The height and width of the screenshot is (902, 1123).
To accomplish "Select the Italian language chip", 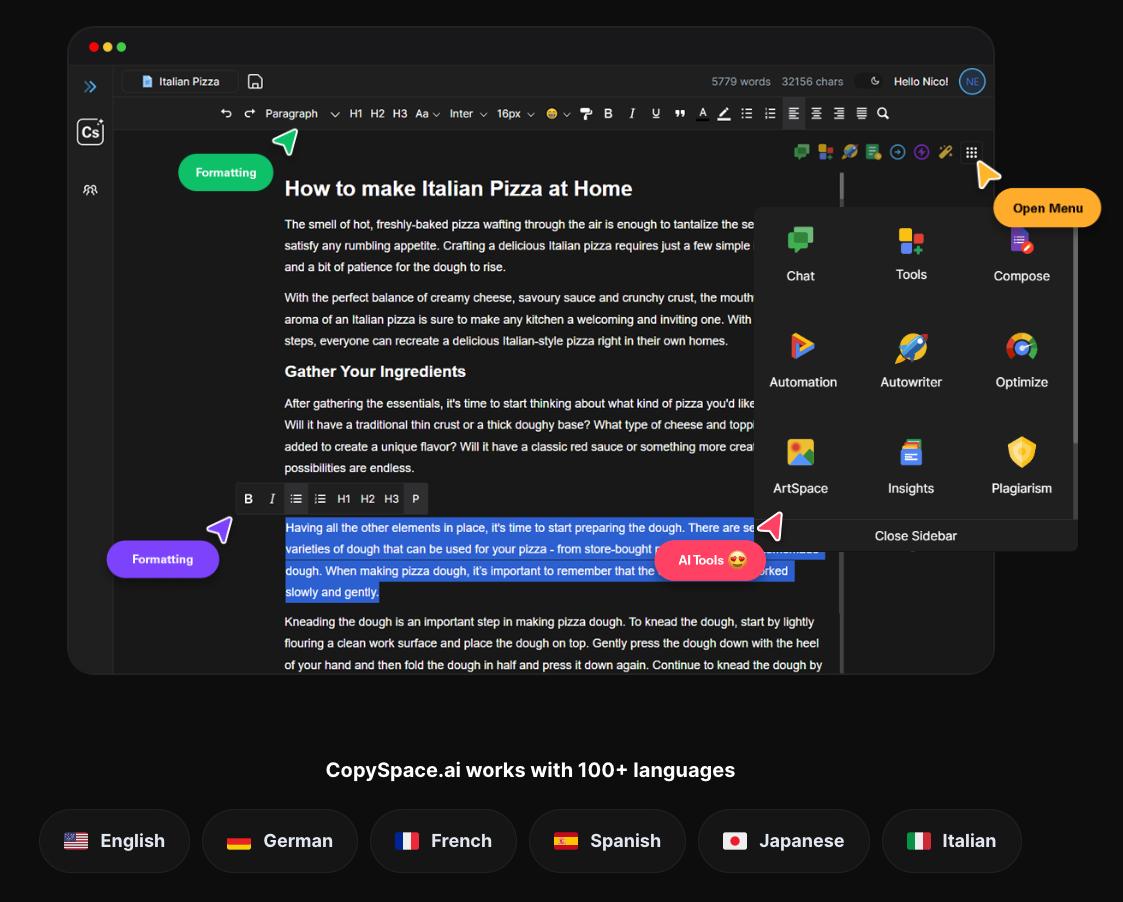I will click(x=951, y=840).
